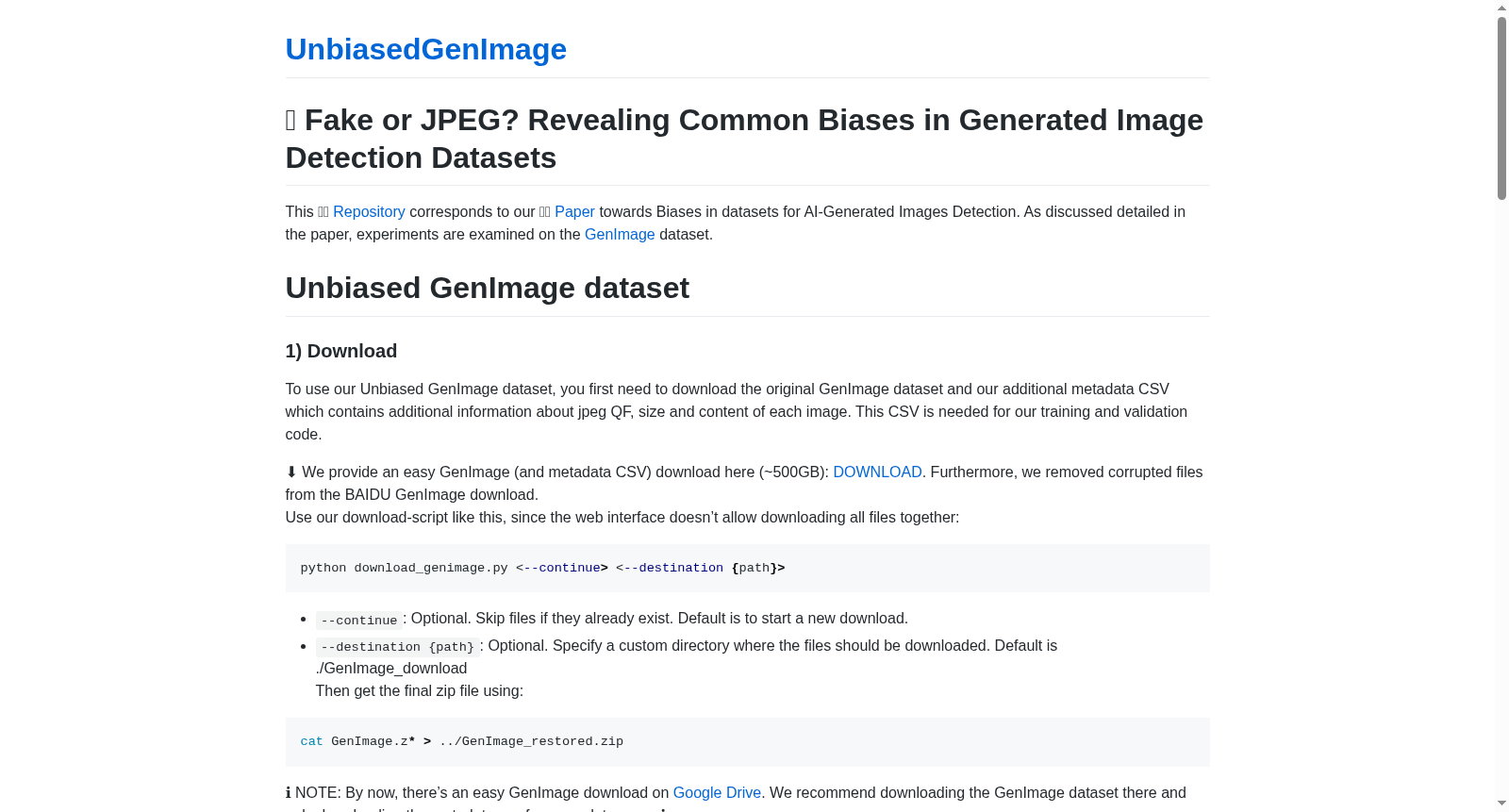Click the emoji glyph before 'Fake or JPEG?'
Viewport: 1509px width, 812px height.
pos(290,121)
